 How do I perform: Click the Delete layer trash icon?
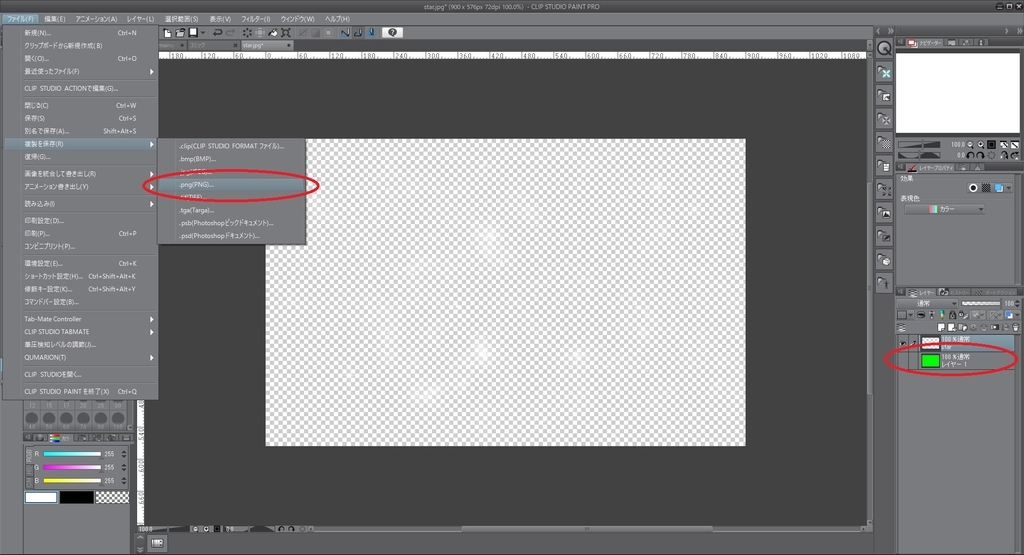[1016, 327]
